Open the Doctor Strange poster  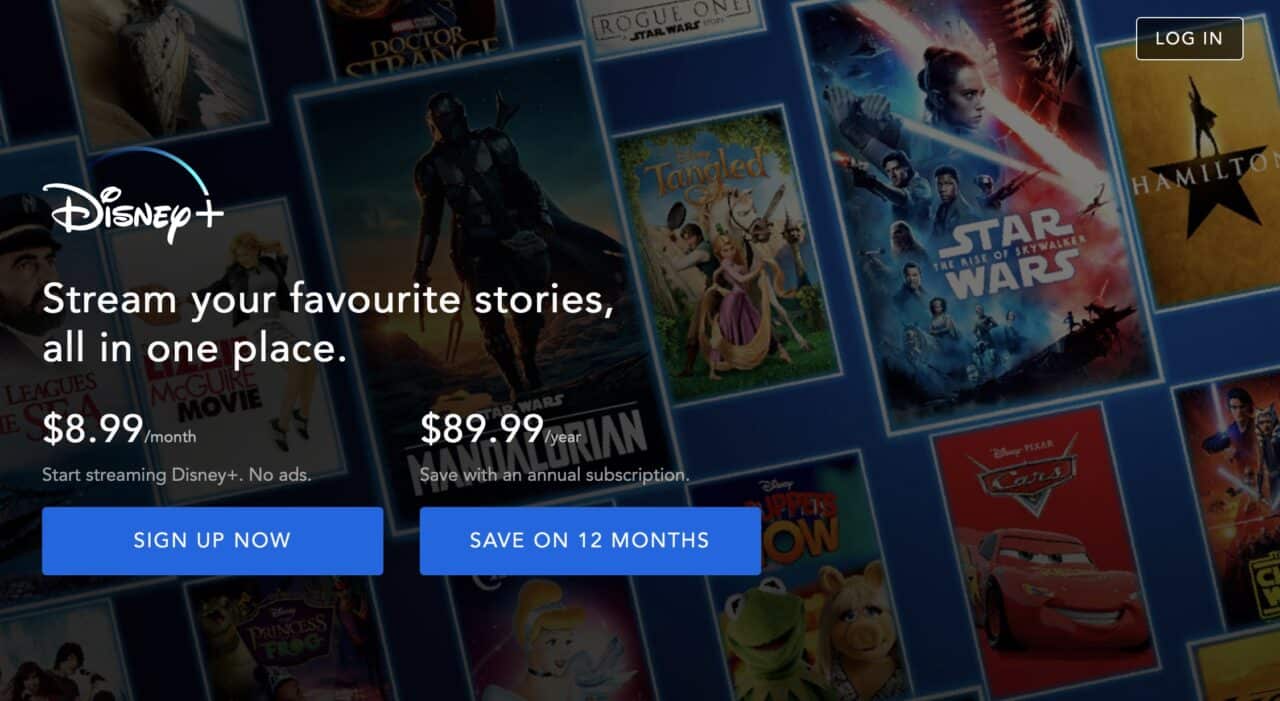pos(410,35)
